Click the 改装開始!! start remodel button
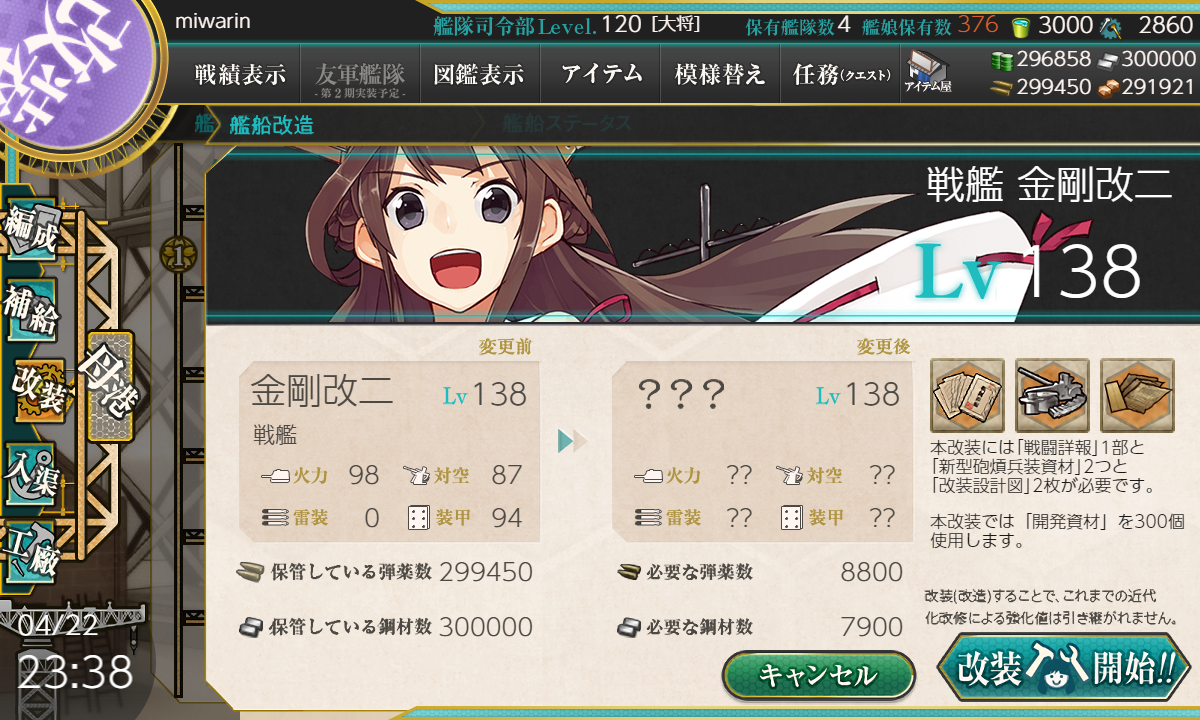 click(1065, 667)
